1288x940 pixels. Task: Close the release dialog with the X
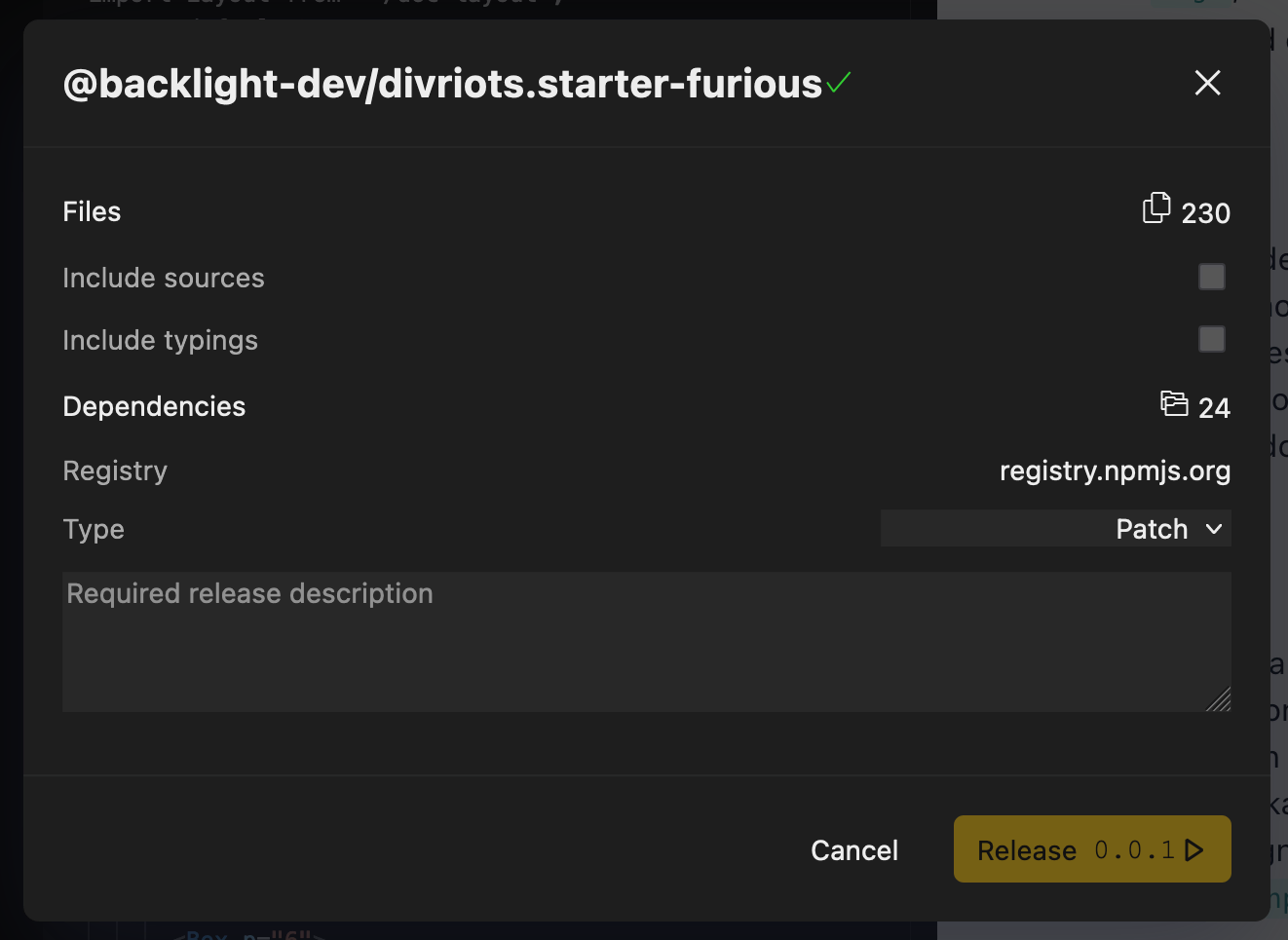(x=1207, y=83)
